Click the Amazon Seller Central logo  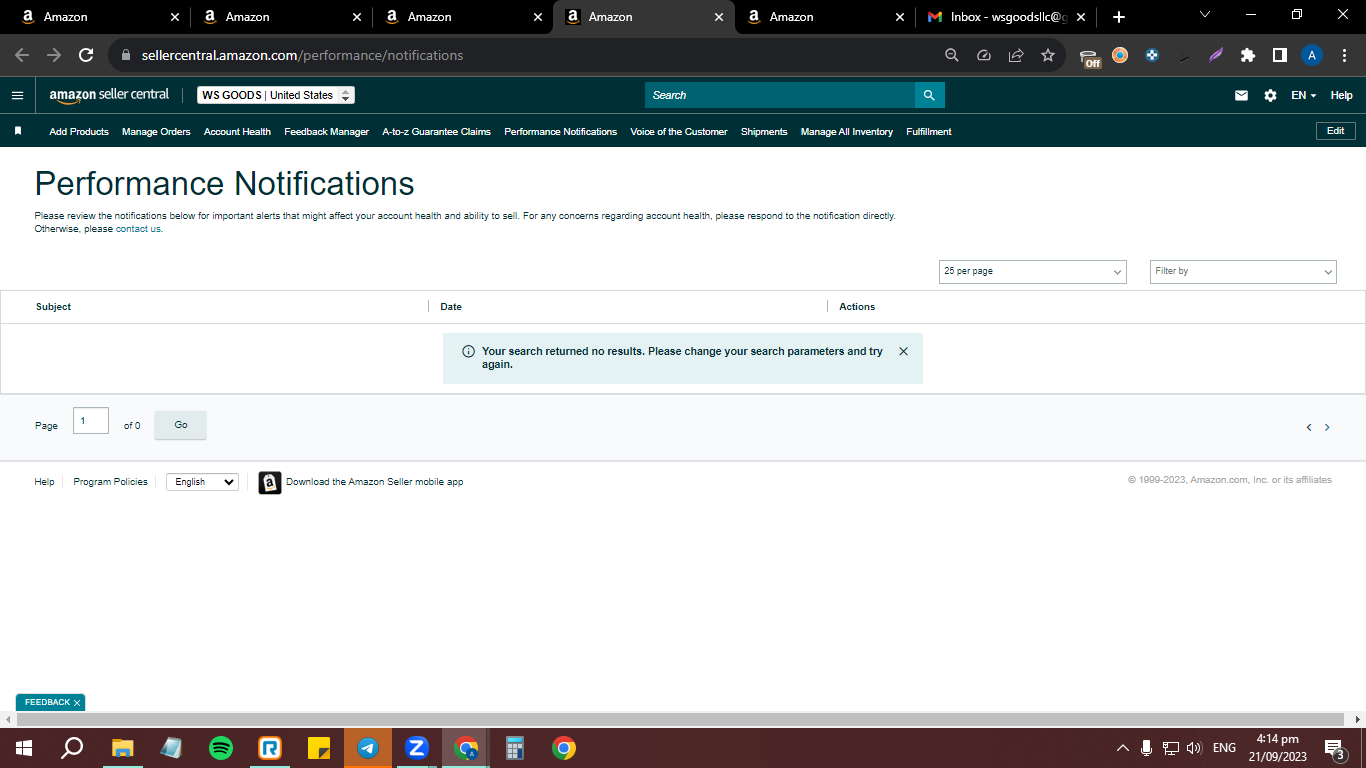tap(109, 95)
